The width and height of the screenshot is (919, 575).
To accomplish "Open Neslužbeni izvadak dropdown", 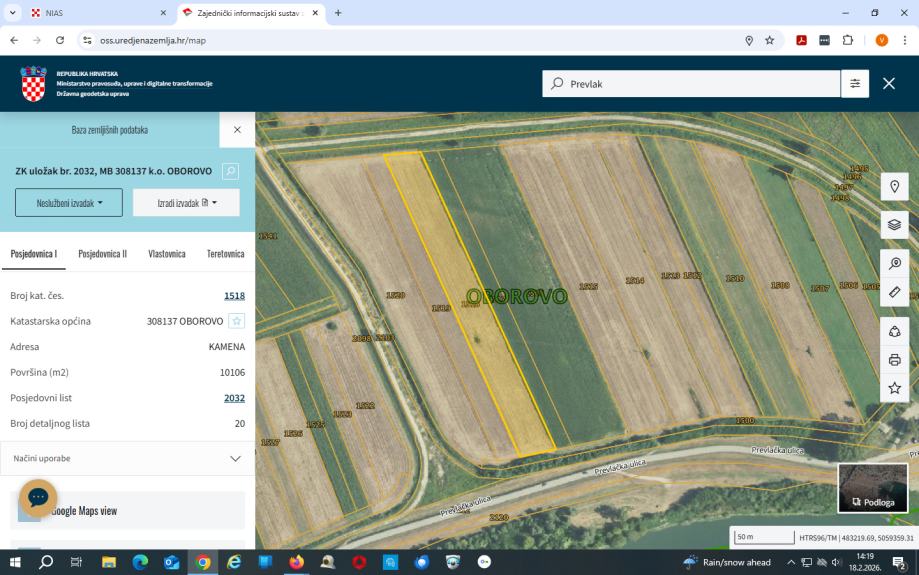I will tap(69, 203).
